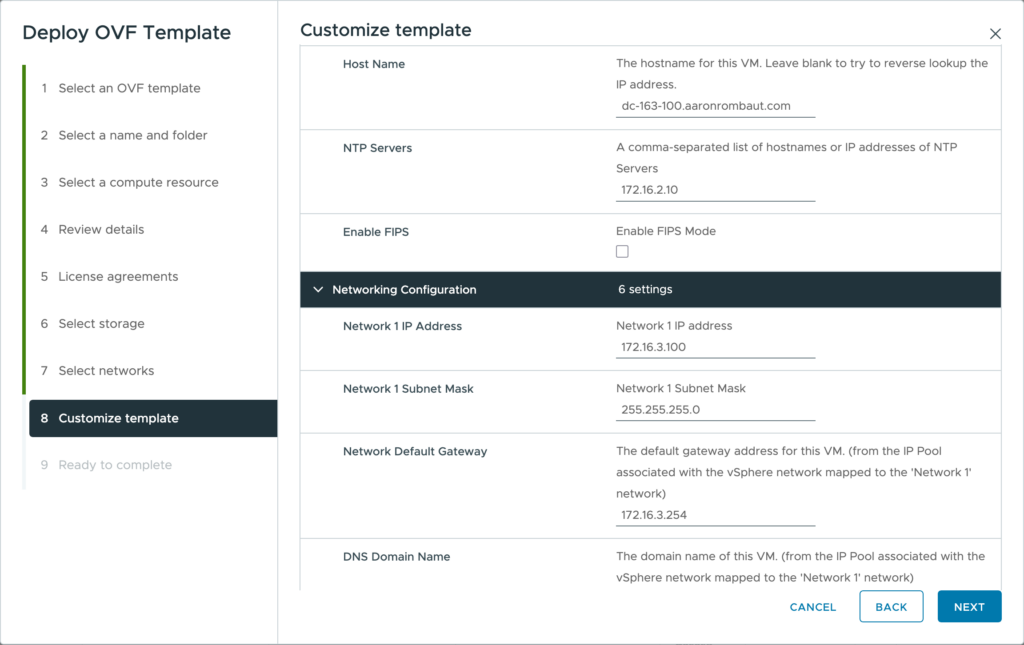Go to step 1 Select an OVF template
This screenshot has height=645, width=1024.
click(129, 88)
